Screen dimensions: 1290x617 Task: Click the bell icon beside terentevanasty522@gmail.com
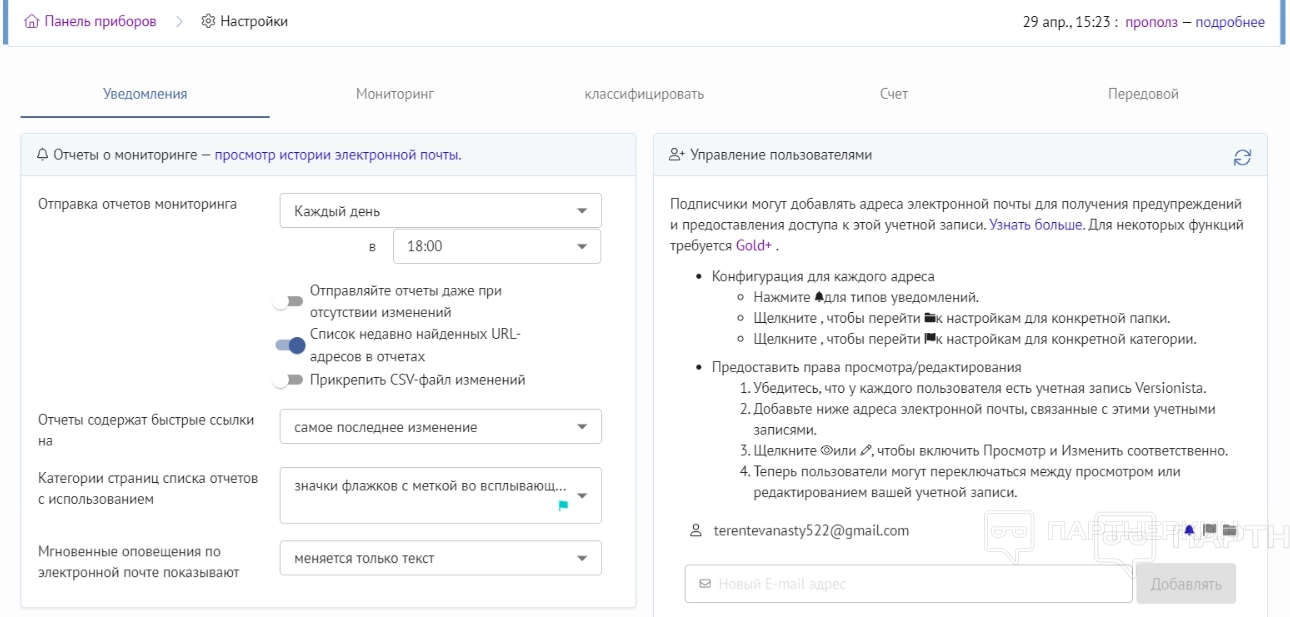[1189, 530]
